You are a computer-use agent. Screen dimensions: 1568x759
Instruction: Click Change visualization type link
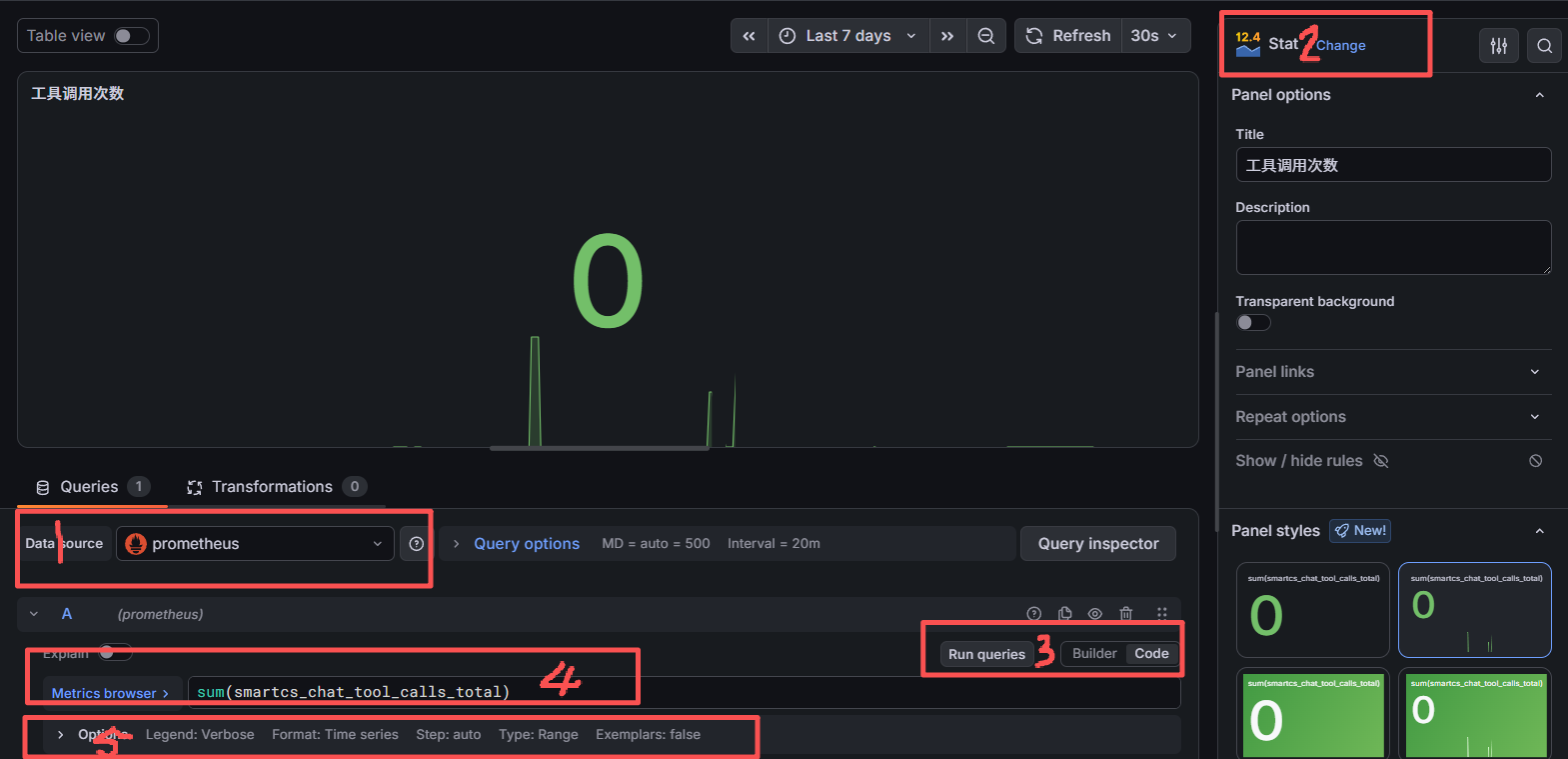pyautogui.click(x=1341, y=45)
